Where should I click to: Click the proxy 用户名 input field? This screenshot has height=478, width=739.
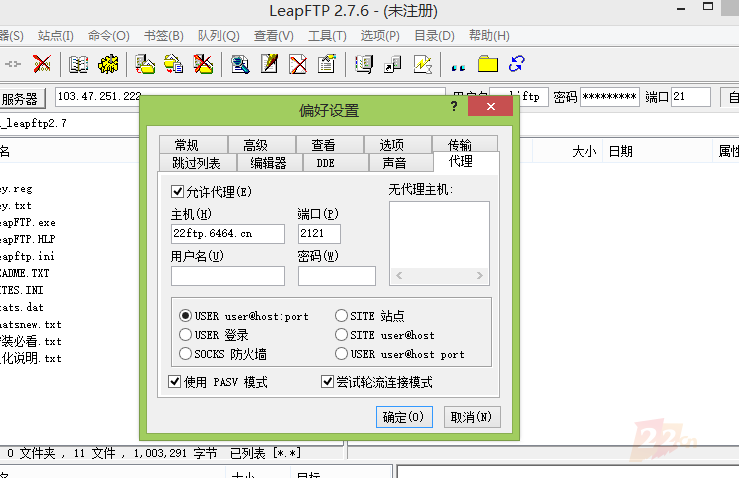(x=228, y=276)
